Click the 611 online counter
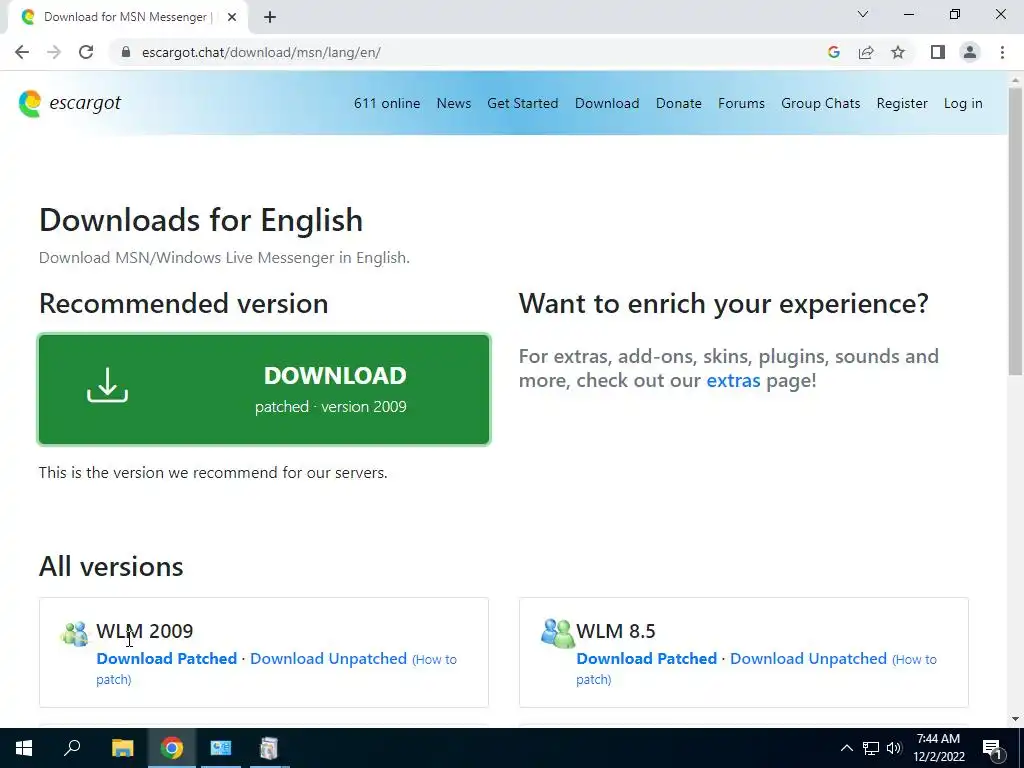This screenshot has width=1024, height=768. tap(387, 103)
